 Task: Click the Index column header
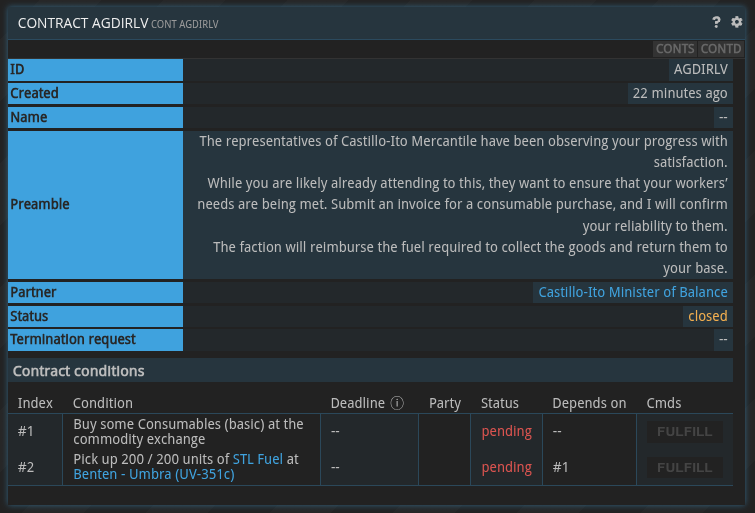pyautogui.click(x=35, y=403)
